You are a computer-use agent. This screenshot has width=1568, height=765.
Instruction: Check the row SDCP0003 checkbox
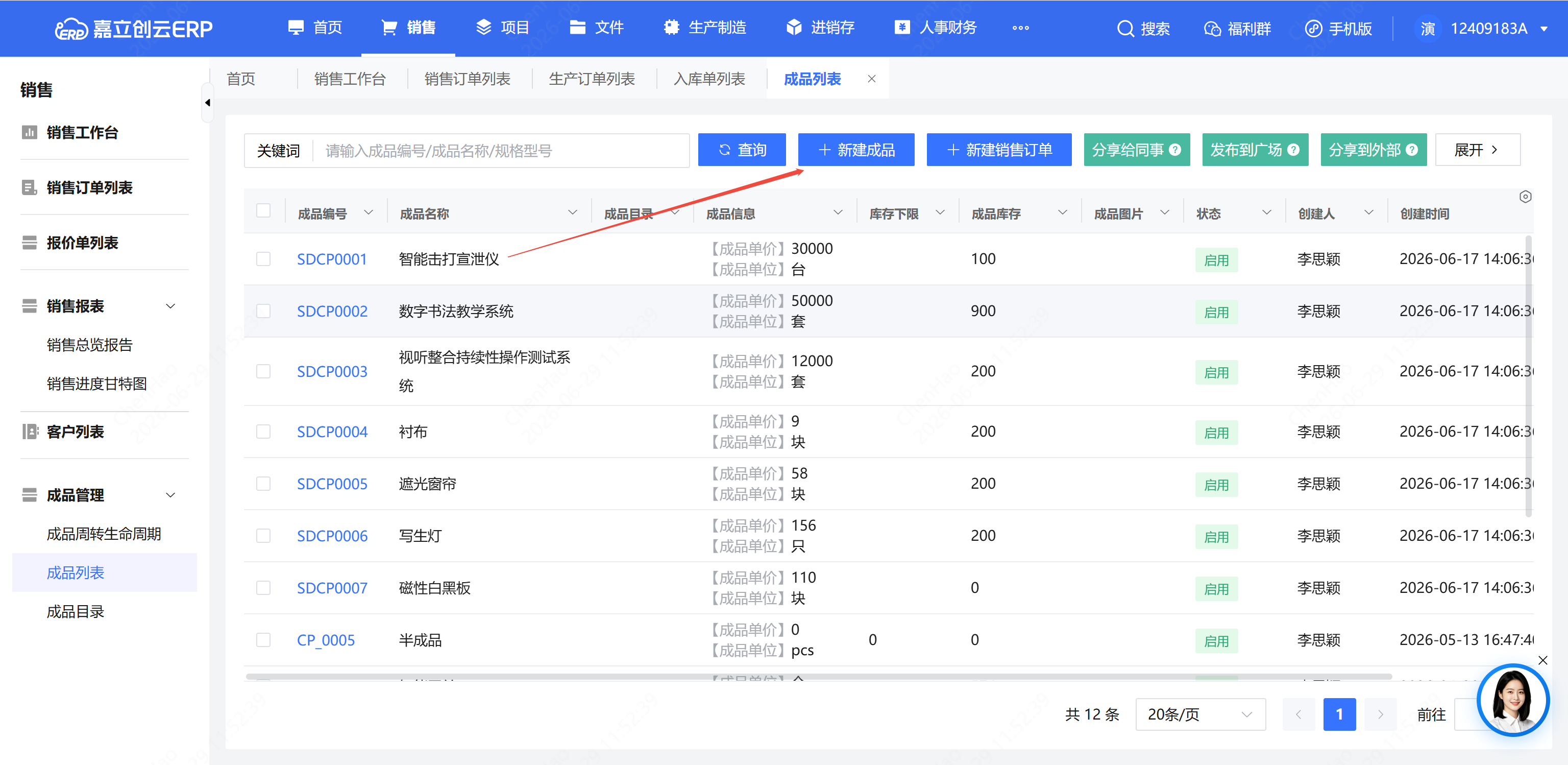tap(263, 372)
